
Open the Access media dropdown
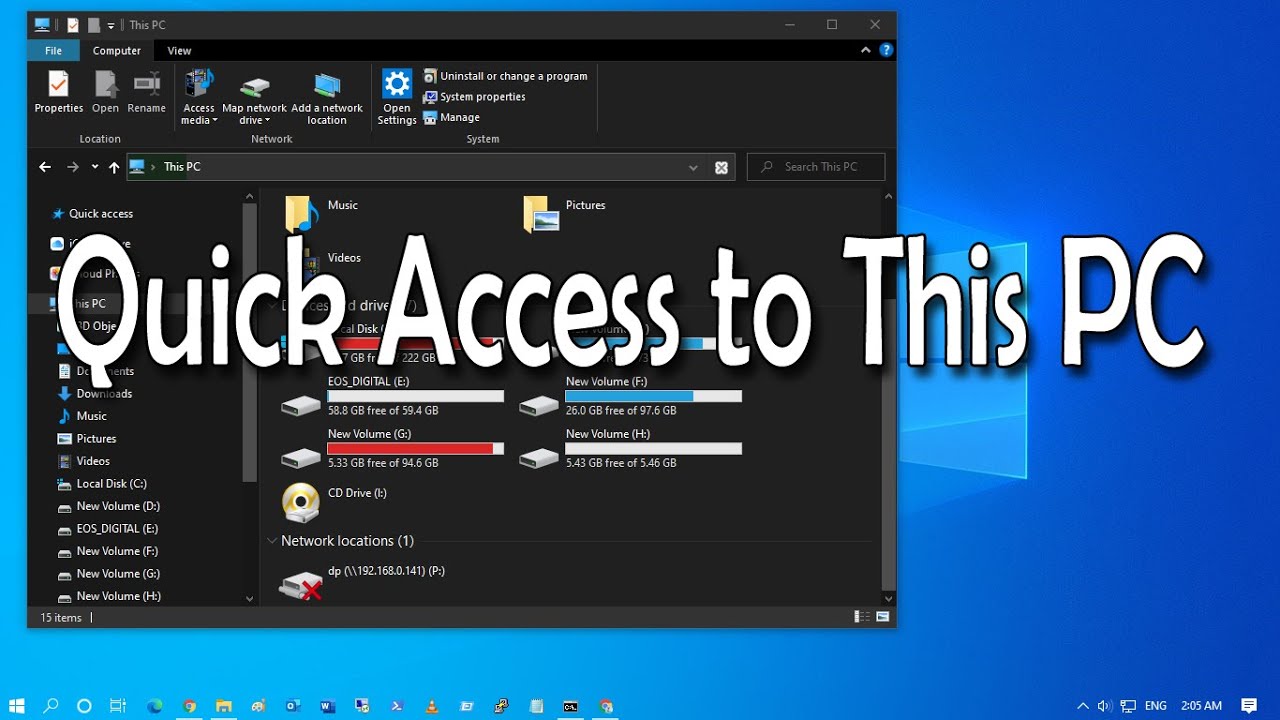click(198, 97)
